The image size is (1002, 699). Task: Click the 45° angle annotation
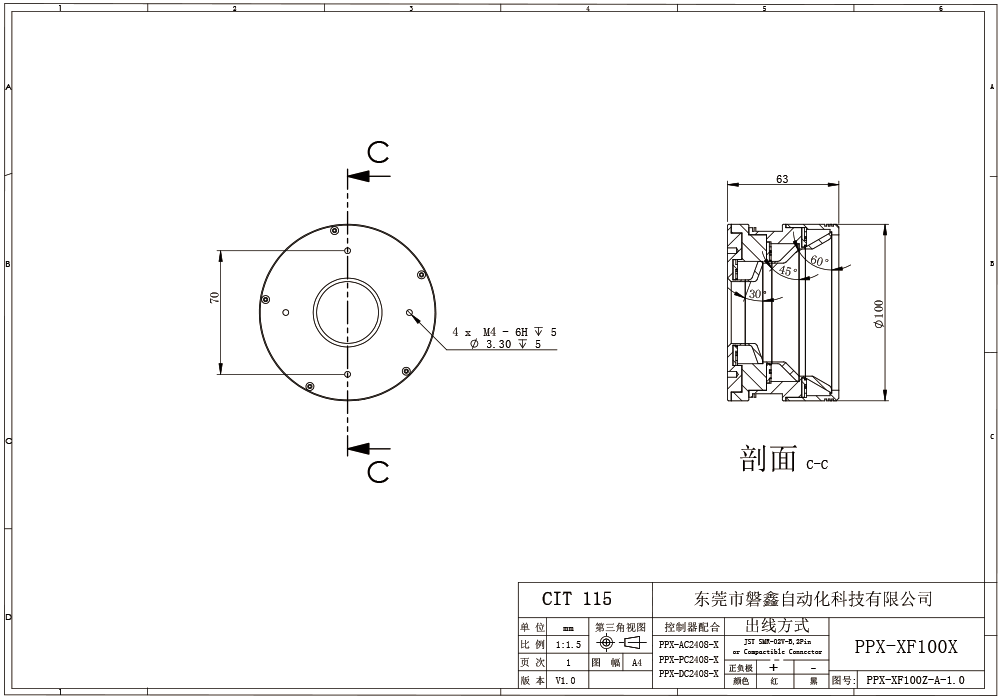click(787, 271)
